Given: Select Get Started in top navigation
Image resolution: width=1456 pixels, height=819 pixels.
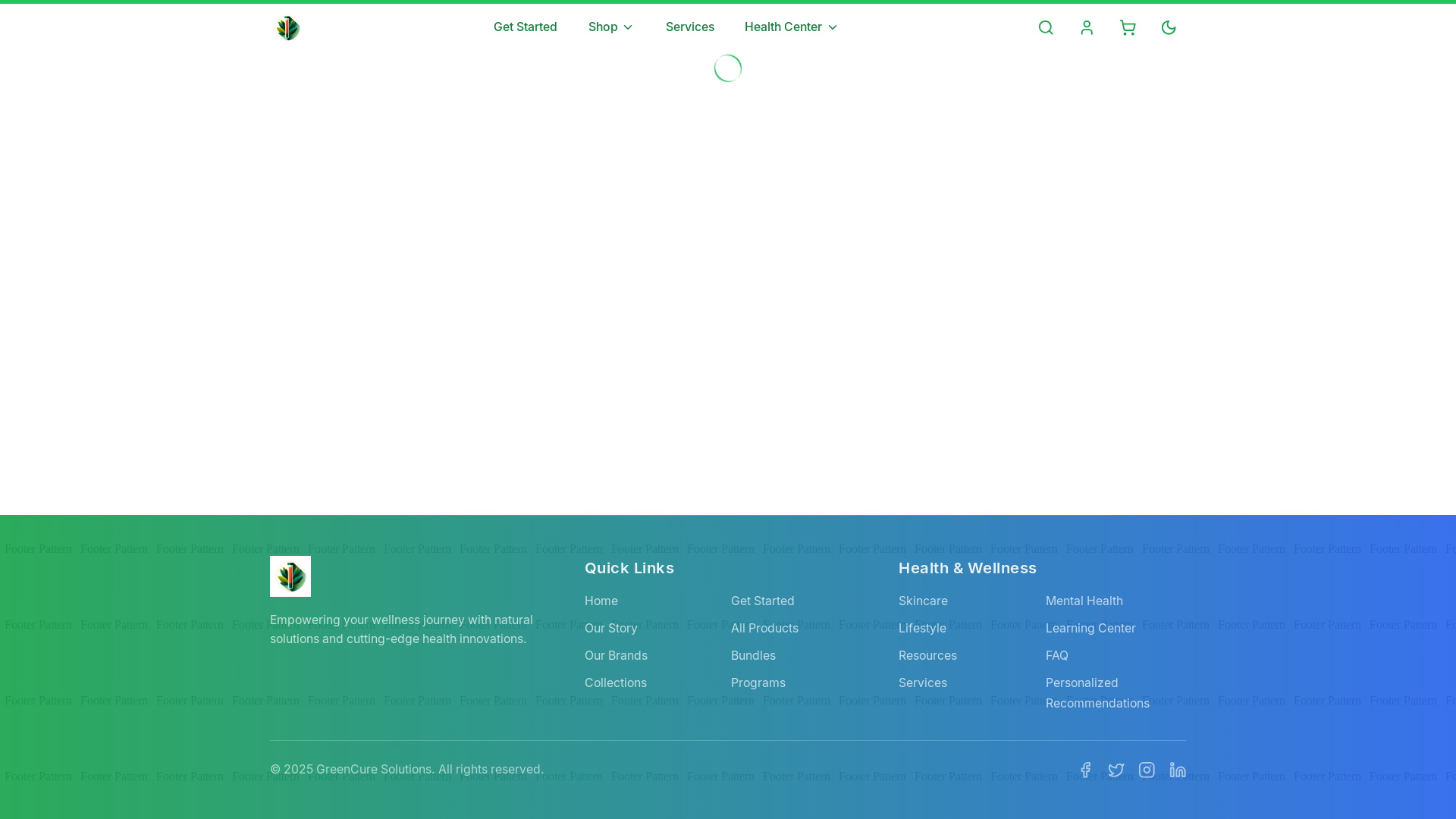Looking at the screenshot, I should click(x=526, y=27).
